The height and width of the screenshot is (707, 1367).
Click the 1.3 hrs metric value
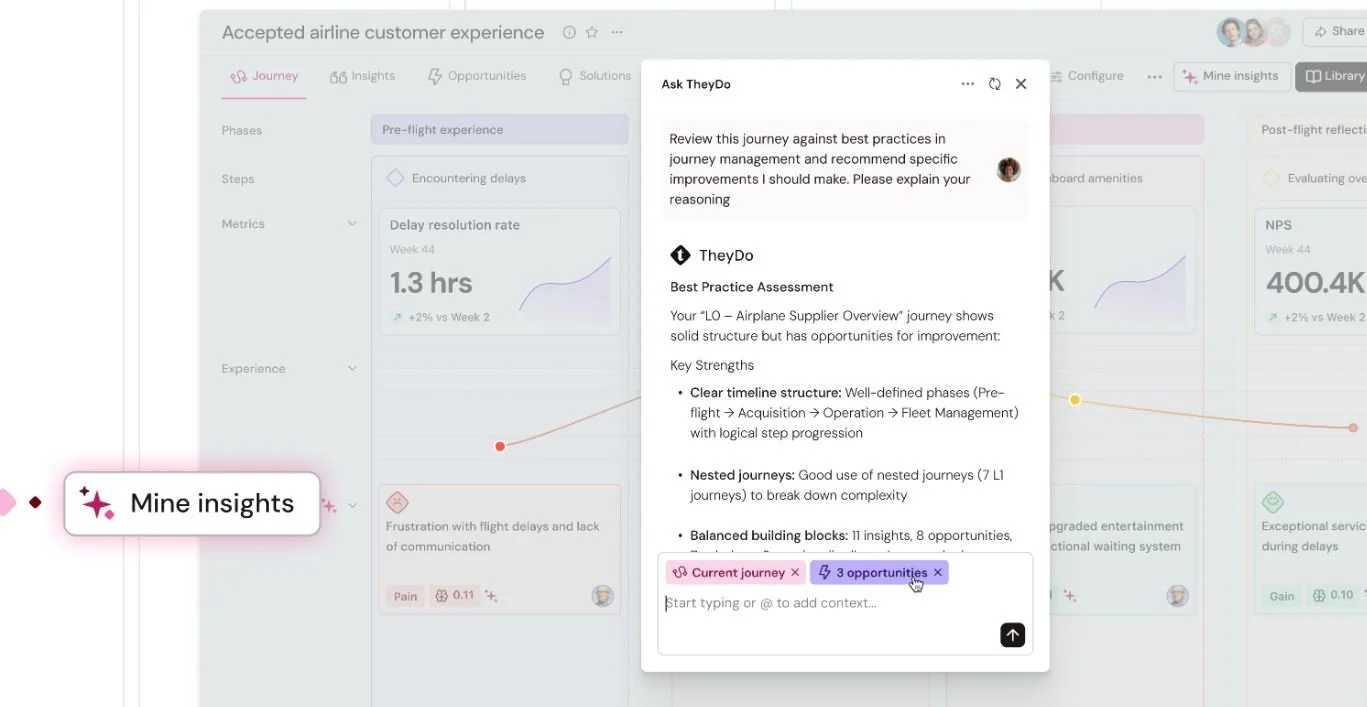(431, 283)
